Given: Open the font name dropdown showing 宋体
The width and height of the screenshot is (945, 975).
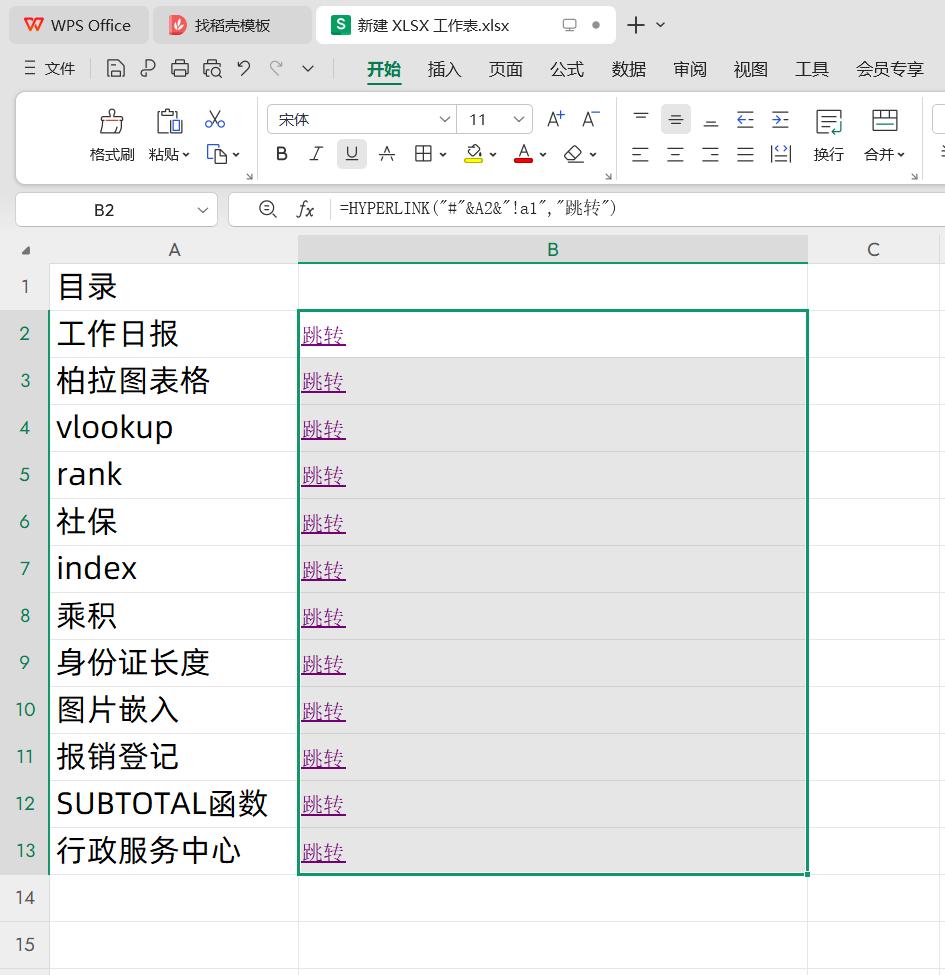Looking at the screenshot, I should pos(445,120).
